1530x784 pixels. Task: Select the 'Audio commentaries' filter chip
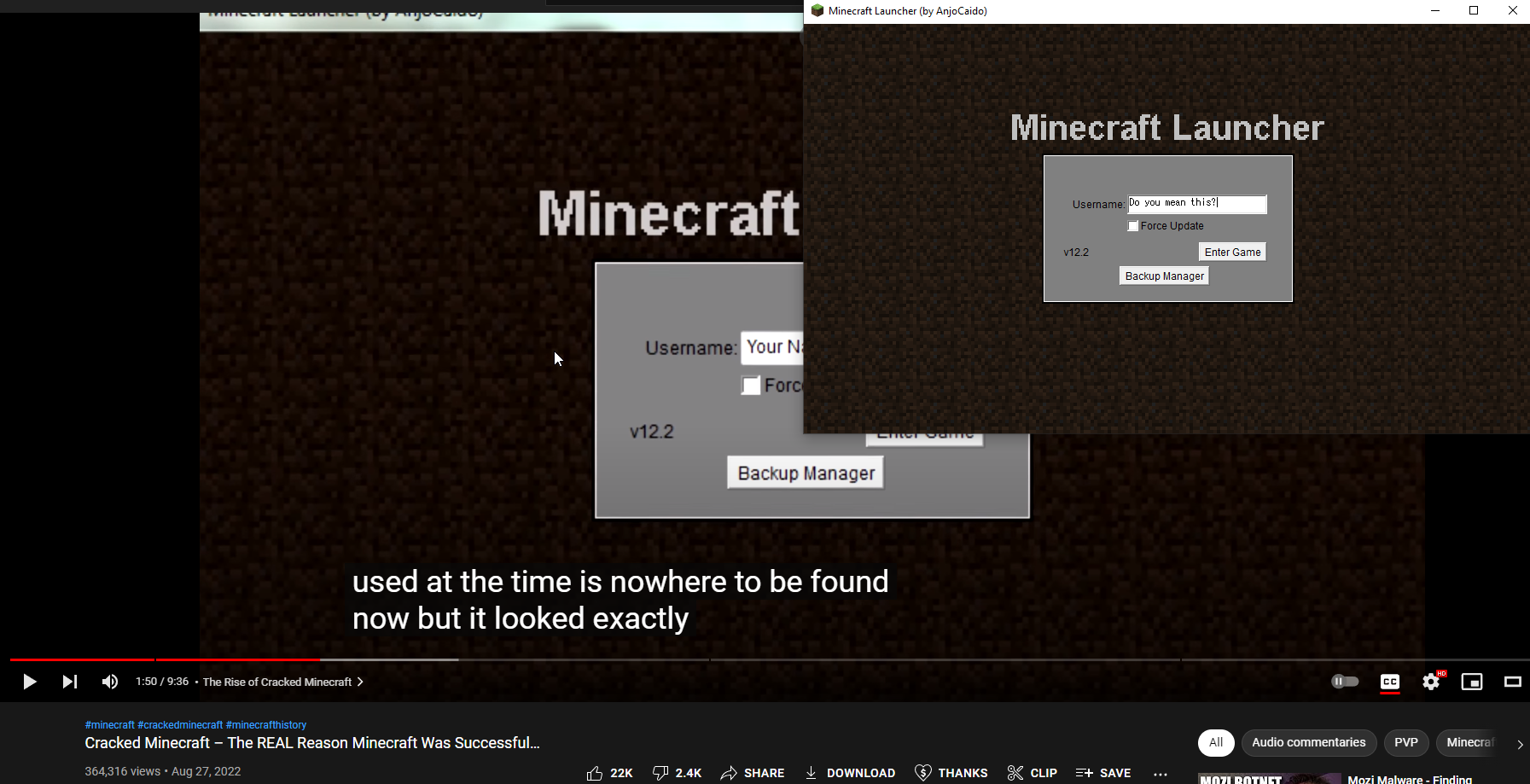(x=1309, y=742)
